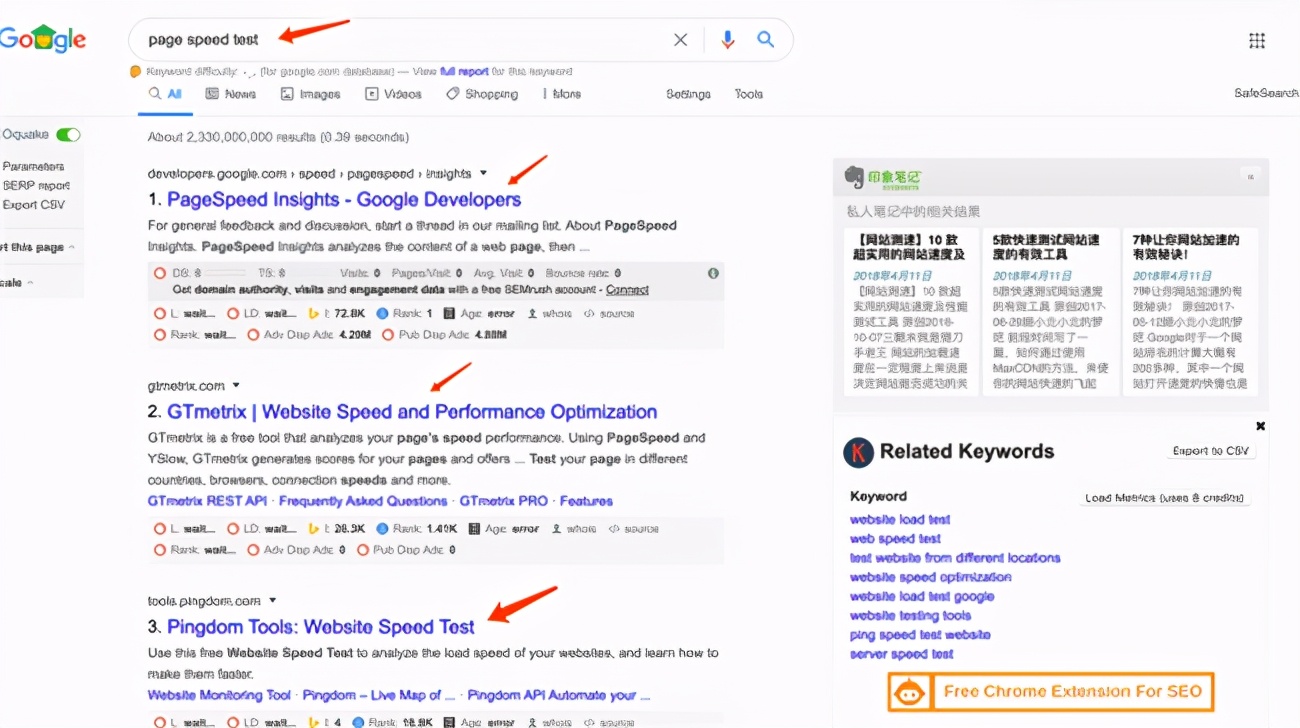Click the clear search query X icon
The width and height of the screenshot is (1300, 728).
(x=681, y=39)
